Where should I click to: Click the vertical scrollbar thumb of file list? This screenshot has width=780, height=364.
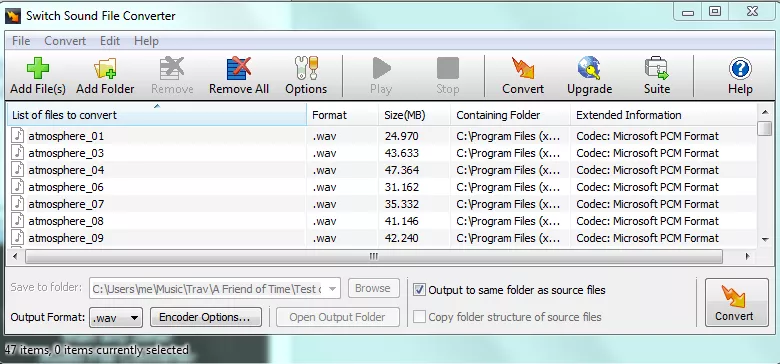click(765, 128)
